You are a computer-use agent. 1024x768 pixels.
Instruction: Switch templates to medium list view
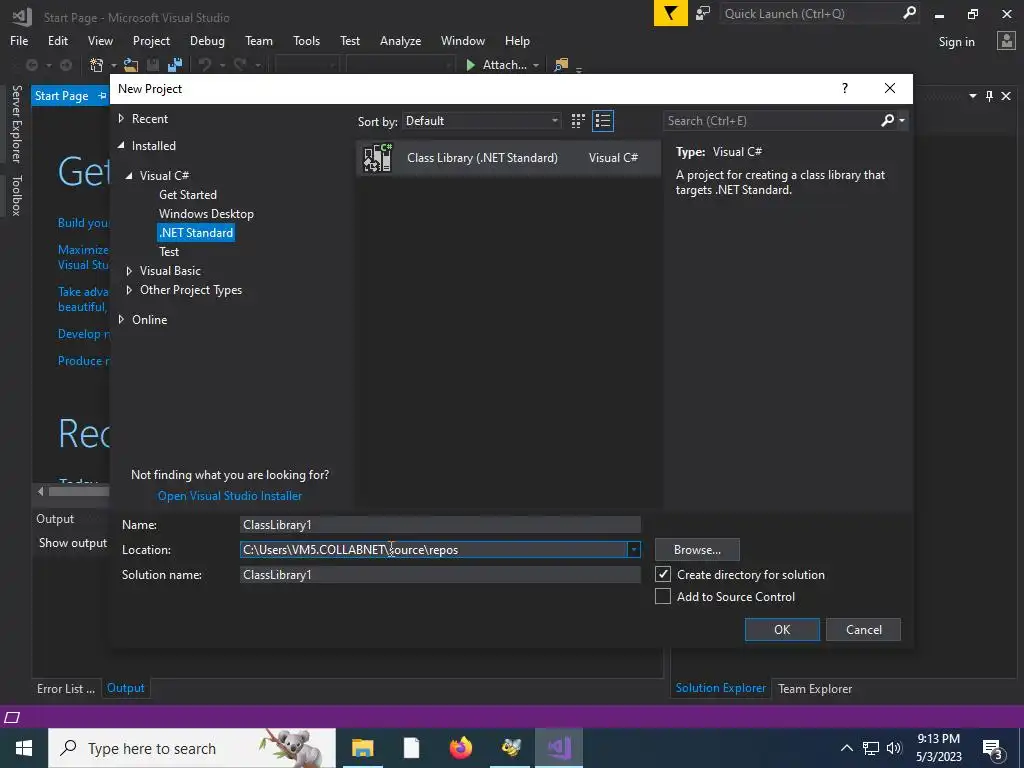click(603, 121)
